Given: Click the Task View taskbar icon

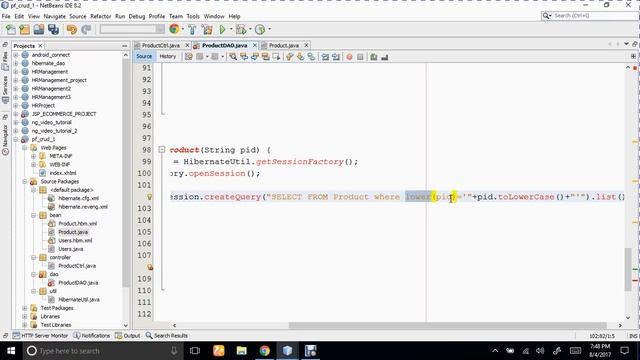Looking at the screenshot, I should (195, 351).
